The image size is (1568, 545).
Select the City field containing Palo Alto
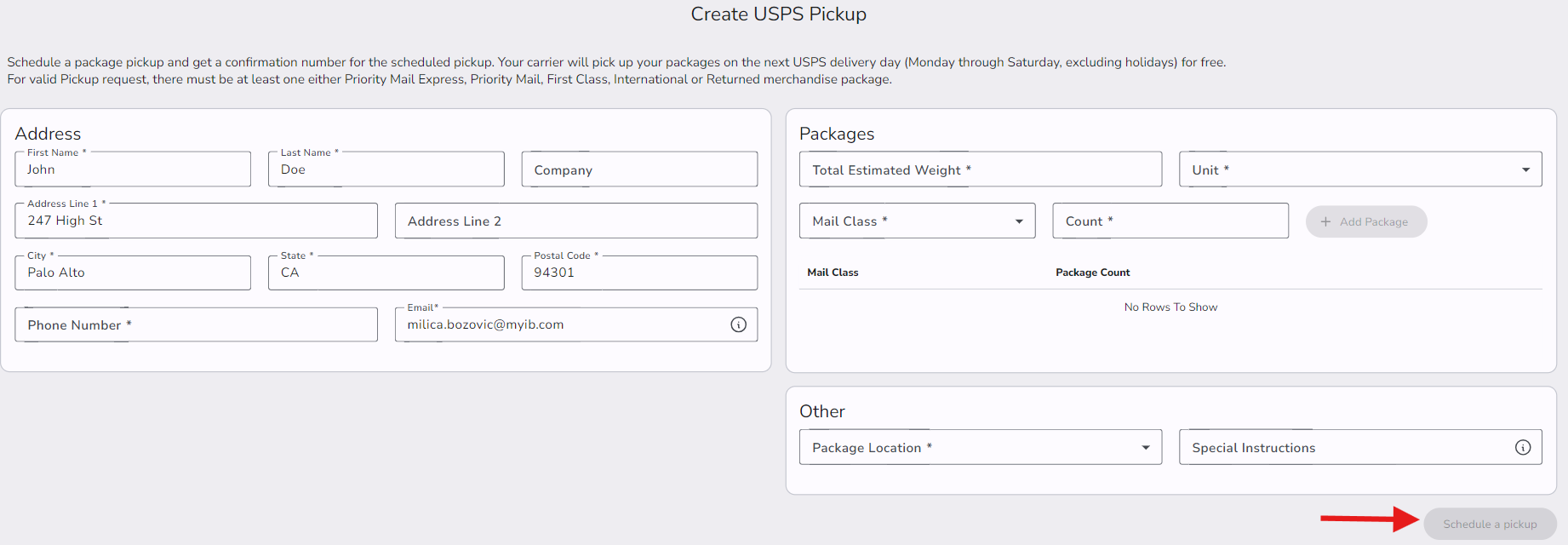pos(133,273)
